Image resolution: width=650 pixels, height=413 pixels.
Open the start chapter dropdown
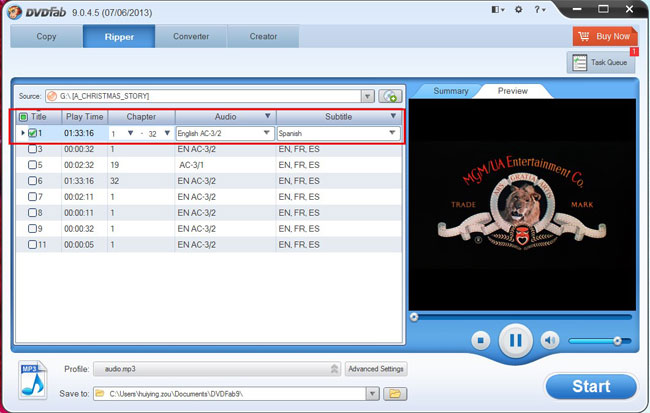[x=130, y=133]
